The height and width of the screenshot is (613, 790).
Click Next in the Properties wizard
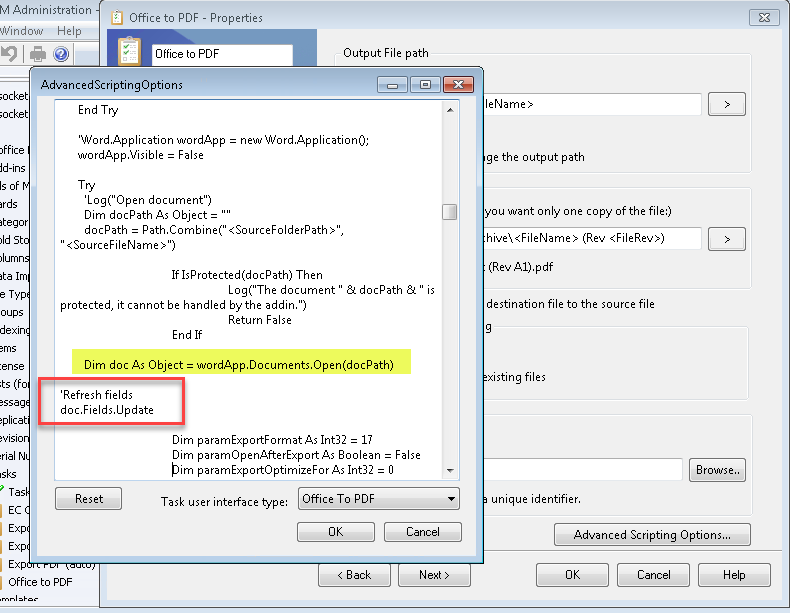(434, 575)
